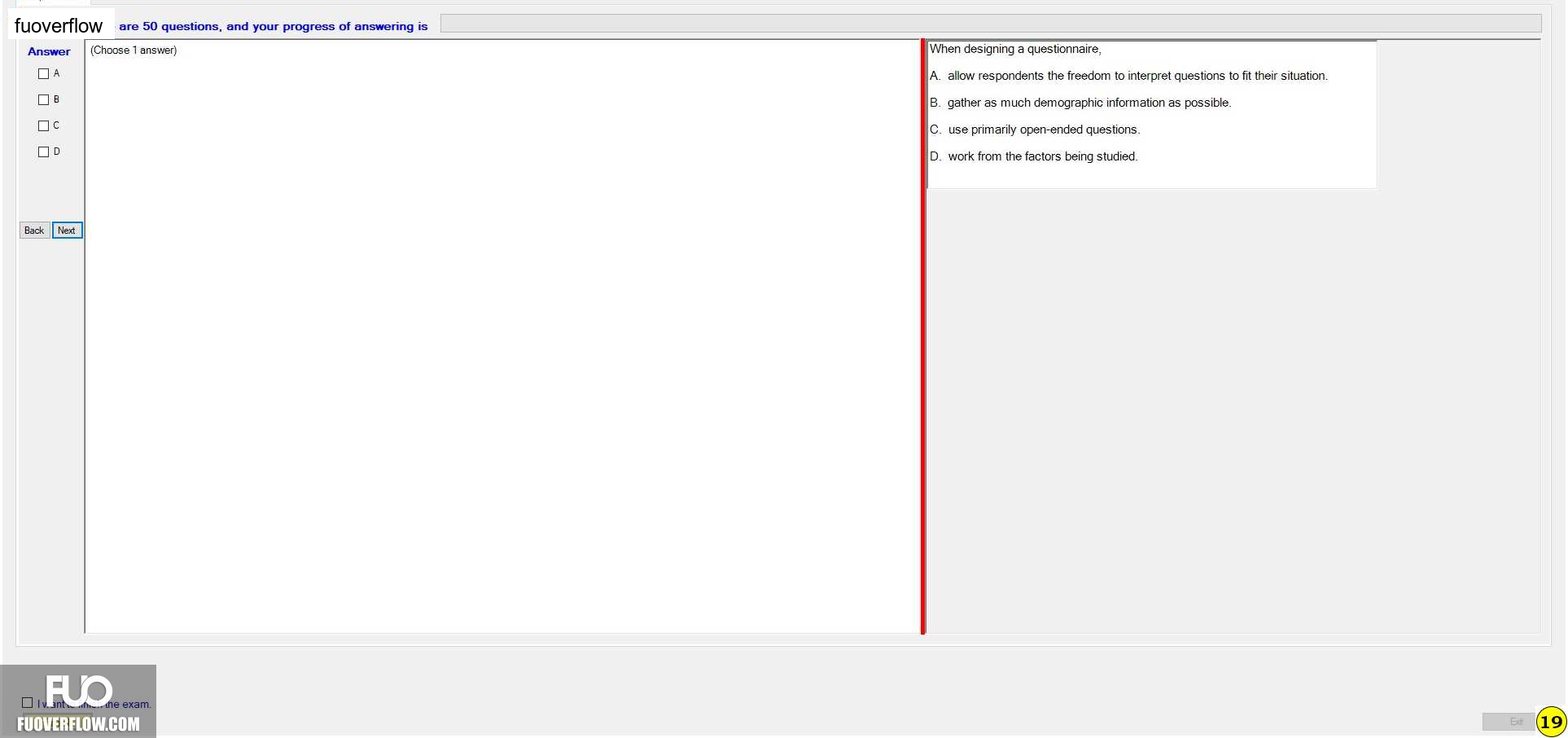Screen dimensions: 1568x738
Task: Click the Exit button
Action: click(1508, 722)
